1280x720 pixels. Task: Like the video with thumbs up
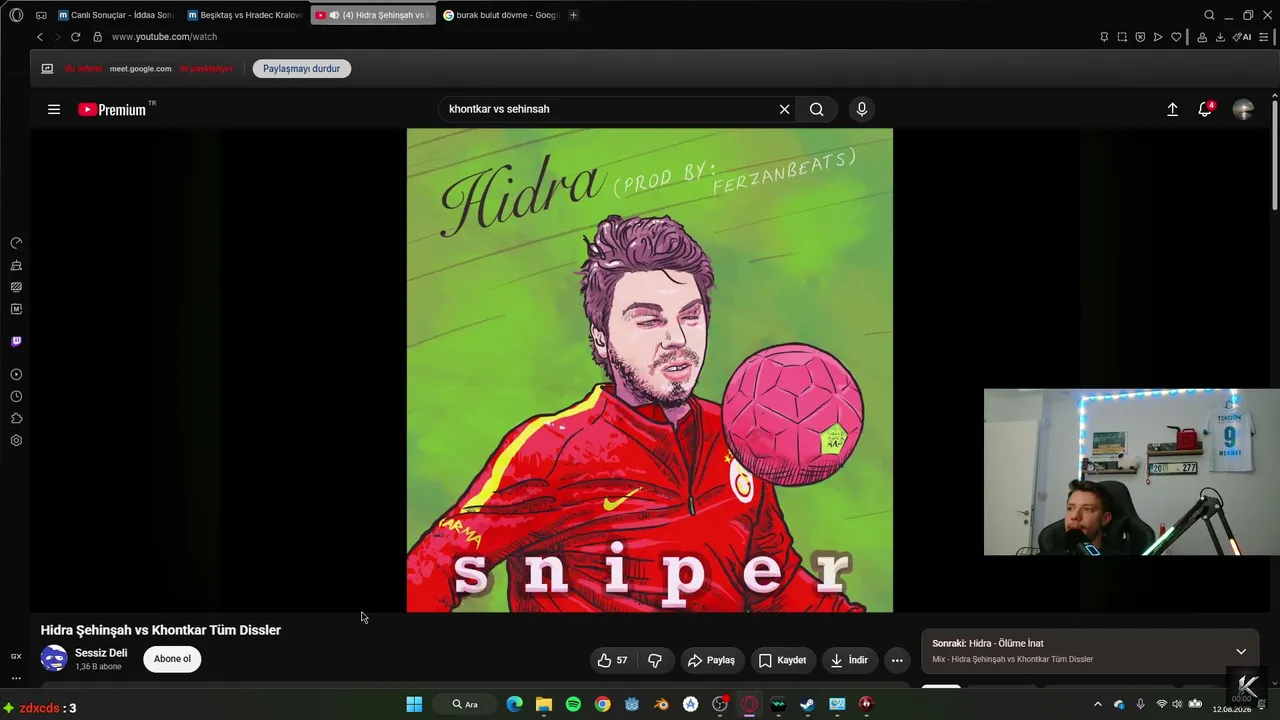click(612, 660)
